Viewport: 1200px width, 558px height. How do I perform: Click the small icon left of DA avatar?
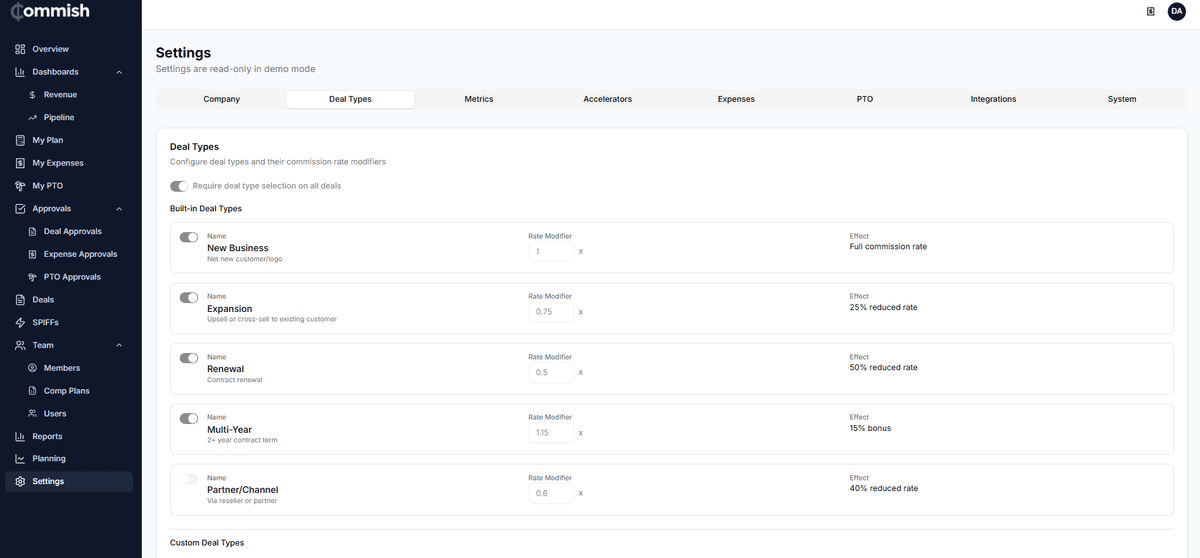[1151, 11]
